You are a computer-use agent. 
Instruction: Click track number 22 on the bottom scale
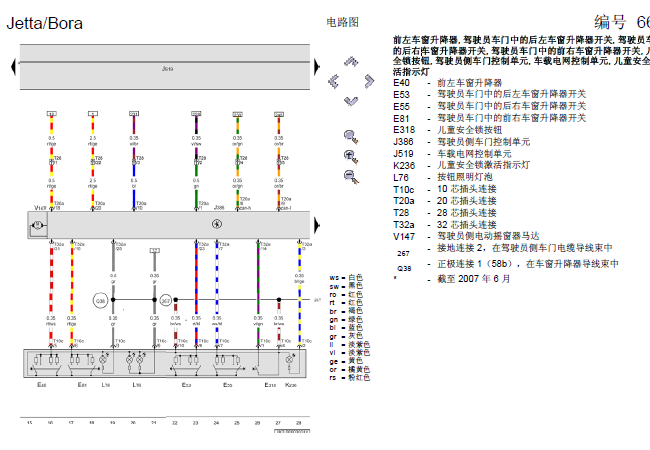point(175,423)
